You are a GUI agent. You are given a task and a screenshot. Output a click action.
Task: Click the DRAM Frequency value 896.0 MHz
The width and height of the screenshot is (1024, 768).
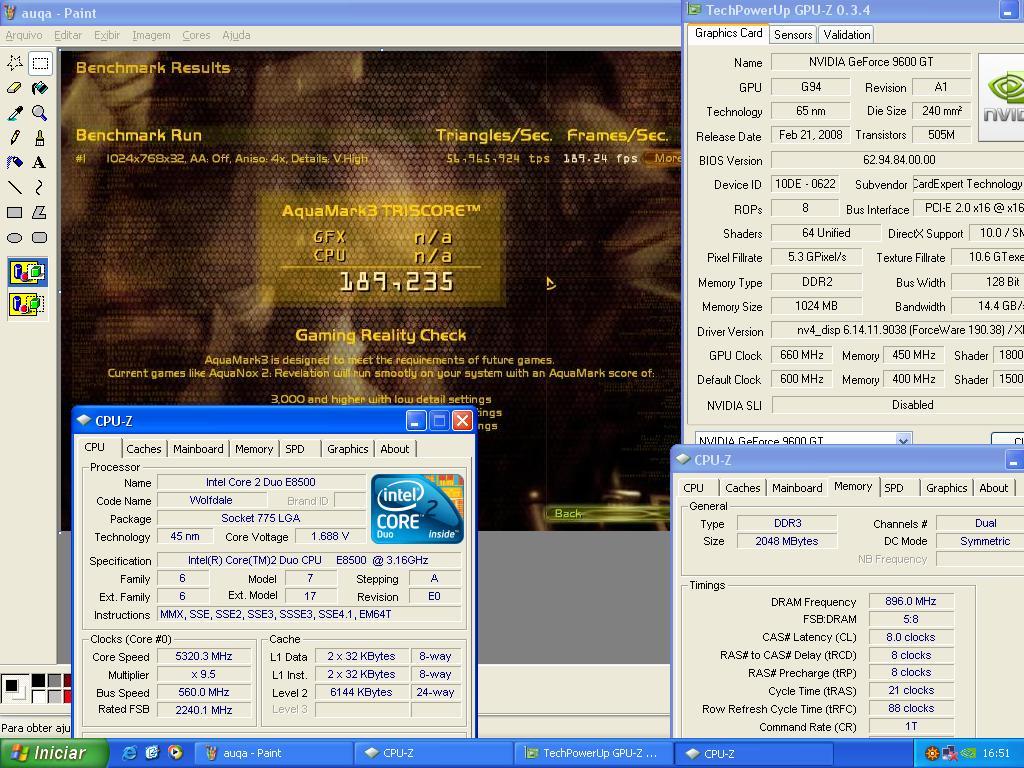point(910,601)
